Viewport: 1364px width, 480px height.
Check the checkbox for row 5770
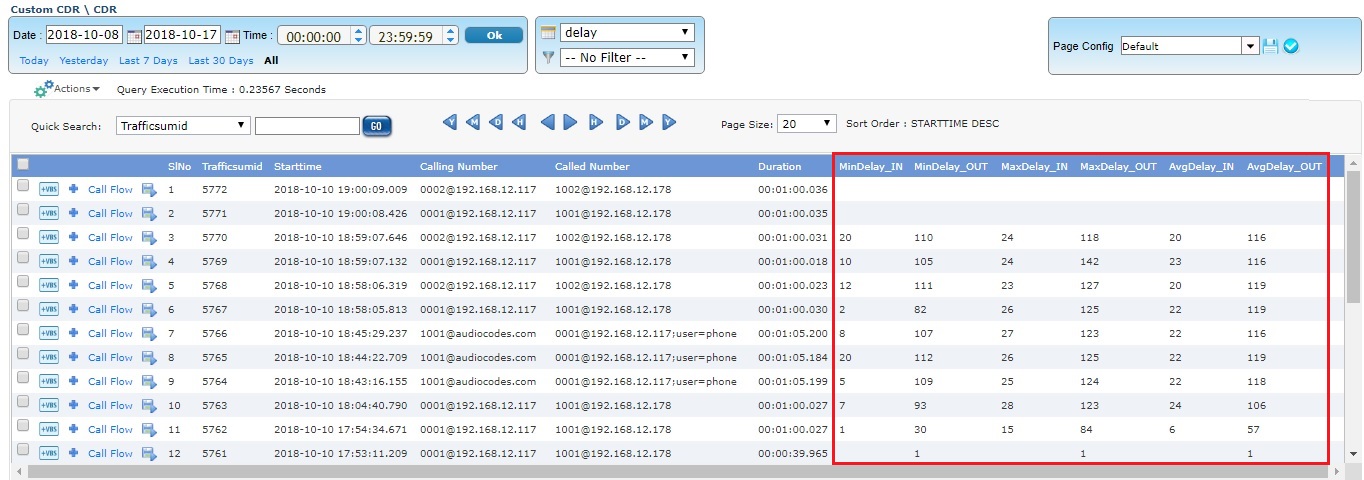pos(23,234)
